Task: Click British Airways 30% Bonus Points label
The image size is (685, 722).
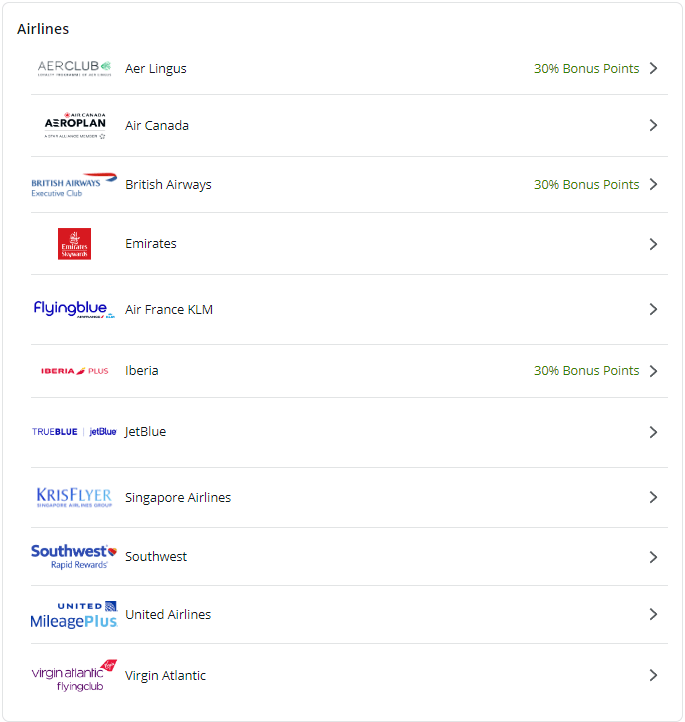Action: [x=586, y=185]
